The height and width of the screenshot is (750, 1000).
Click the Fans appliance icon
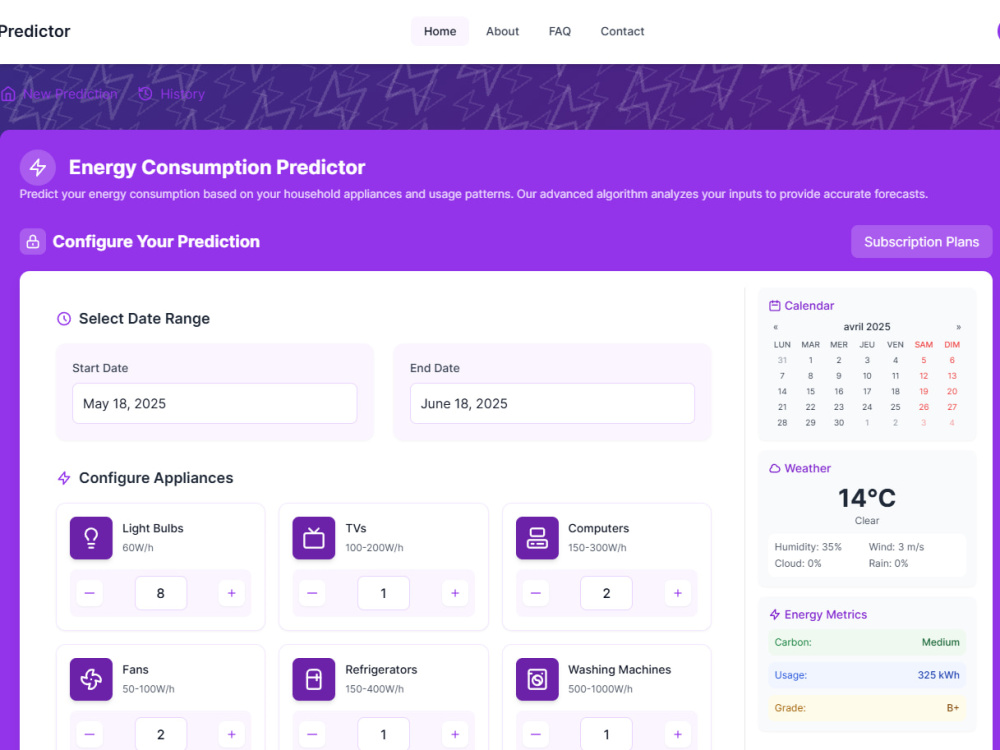click(x=91, y=679)
